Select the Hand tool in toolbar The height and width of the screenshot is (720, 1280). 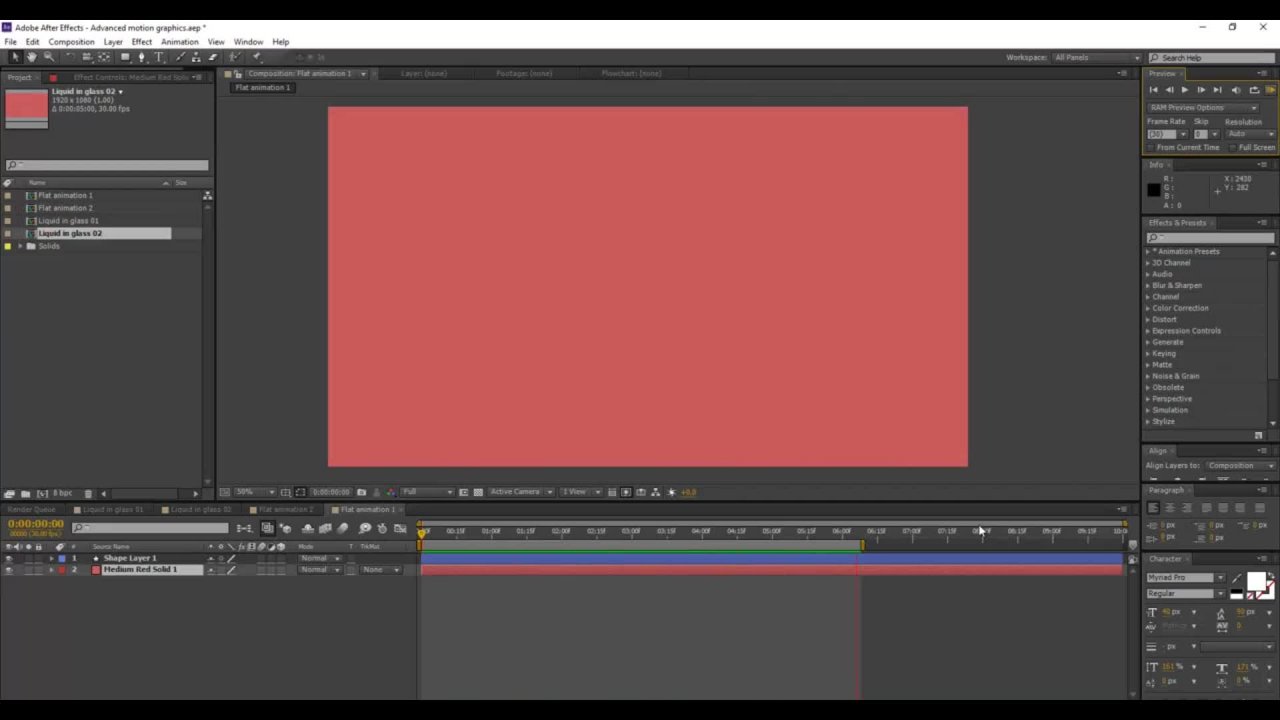point(31,57)
